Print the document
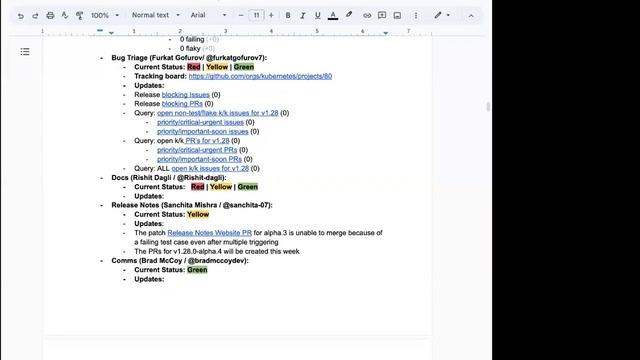The height and width of the screenshot is (360, 640). point(50,16)
